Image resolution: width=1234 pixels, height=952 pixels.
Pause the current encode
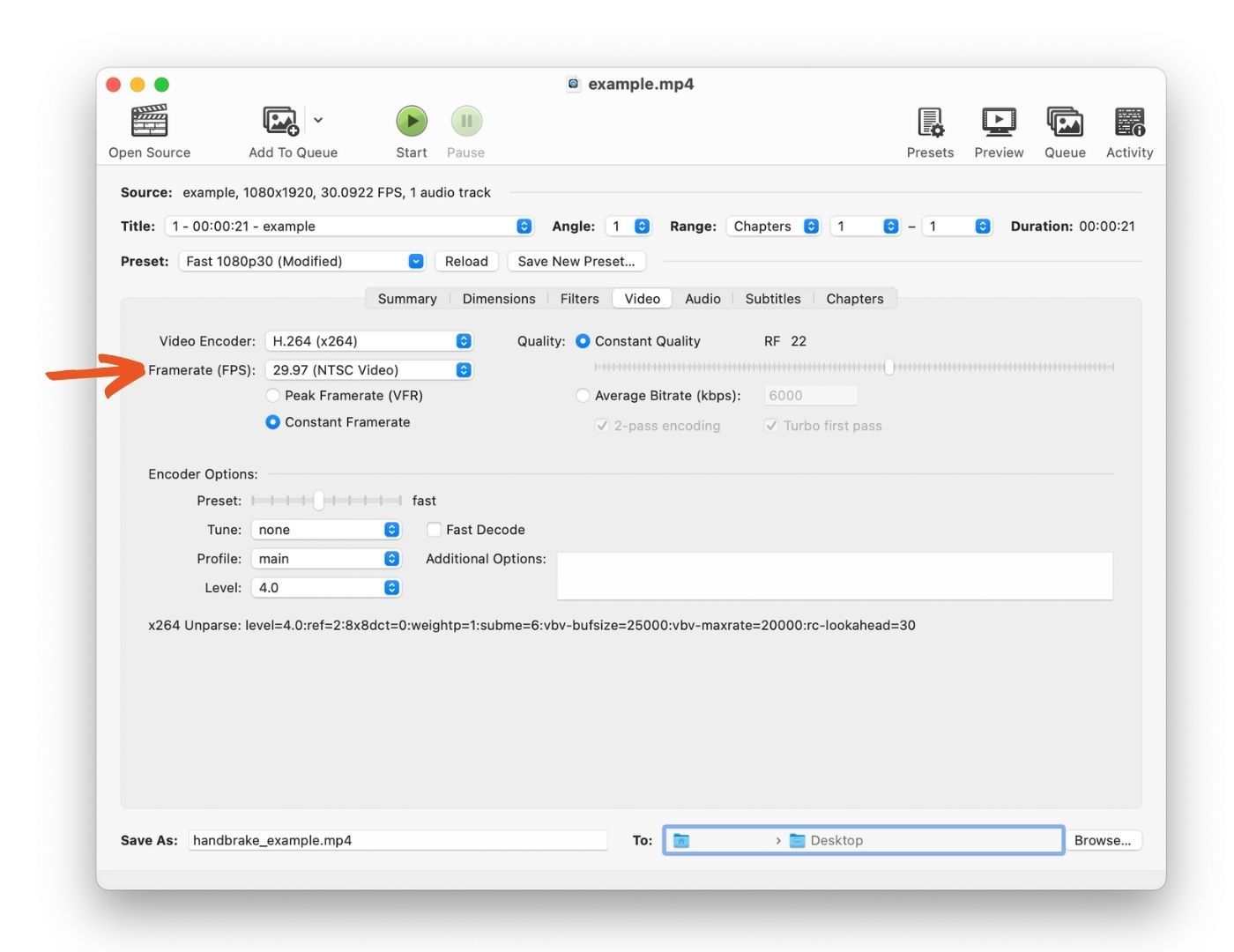465,121
